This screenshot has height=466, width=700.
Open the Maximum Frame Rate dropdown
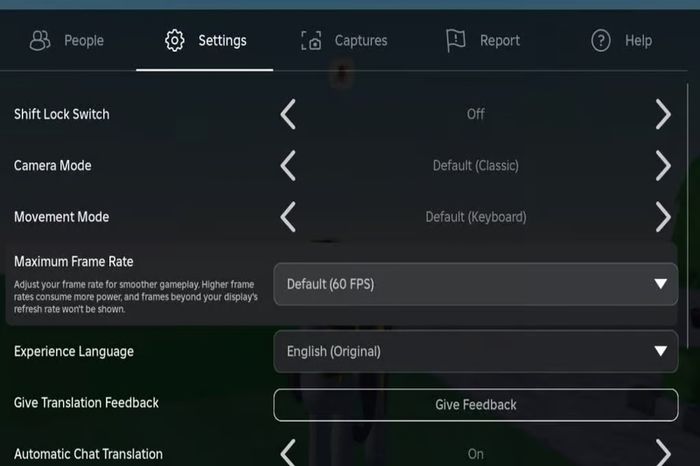point(476,284)
